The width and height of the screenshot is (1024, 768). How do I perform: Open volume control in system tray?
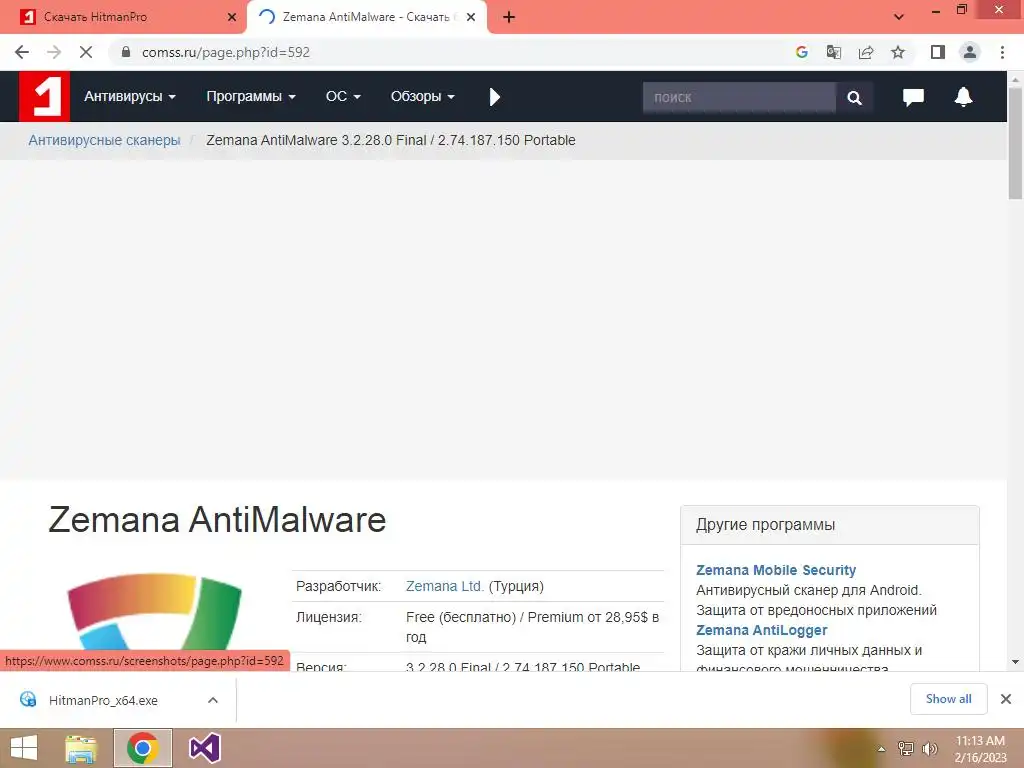929,748
